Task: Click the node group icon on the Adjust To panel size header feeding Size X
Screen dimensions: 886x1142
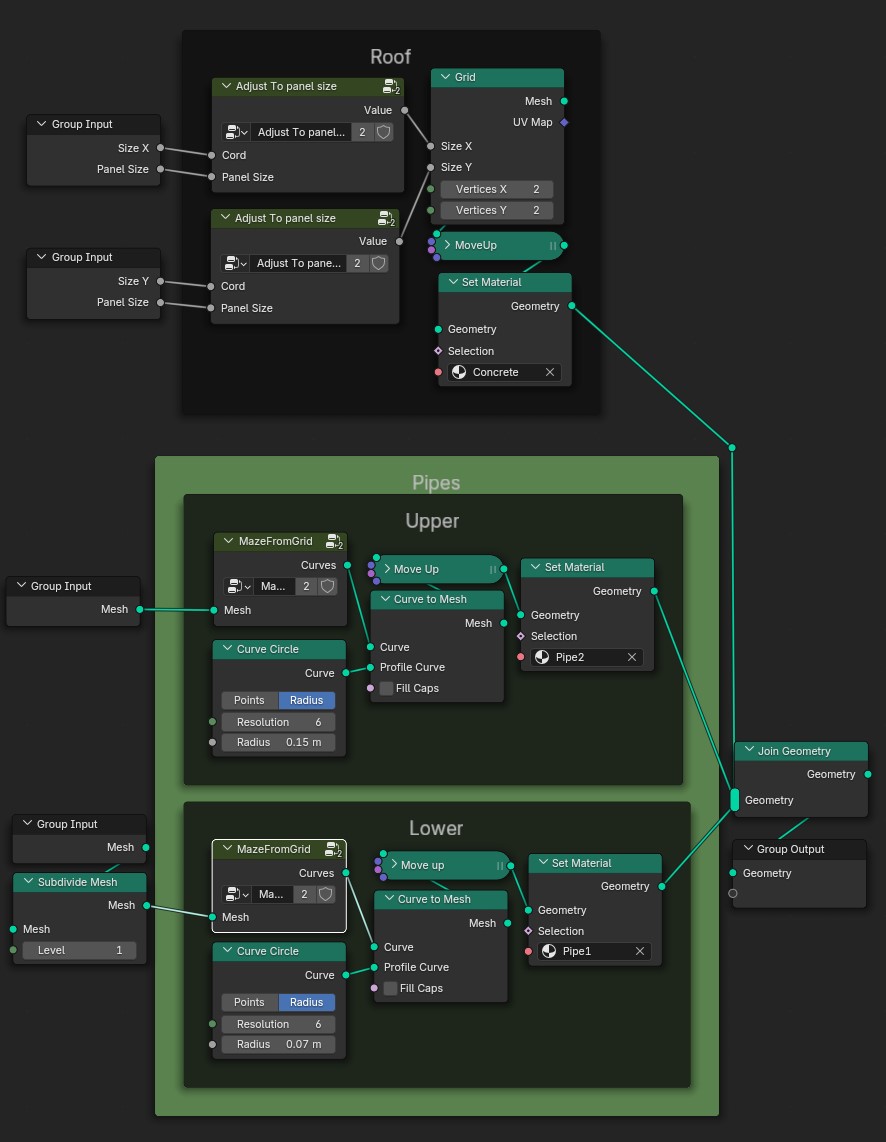Action: click(x=391, y=87)
